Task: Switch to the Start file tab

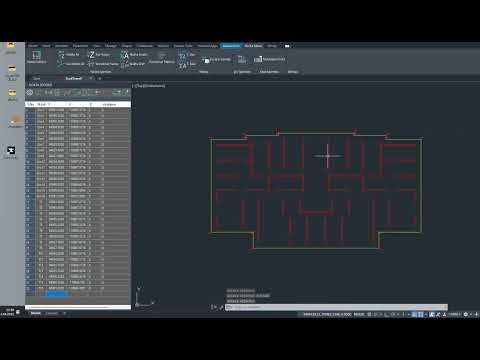Action: (x=37, y=79)
